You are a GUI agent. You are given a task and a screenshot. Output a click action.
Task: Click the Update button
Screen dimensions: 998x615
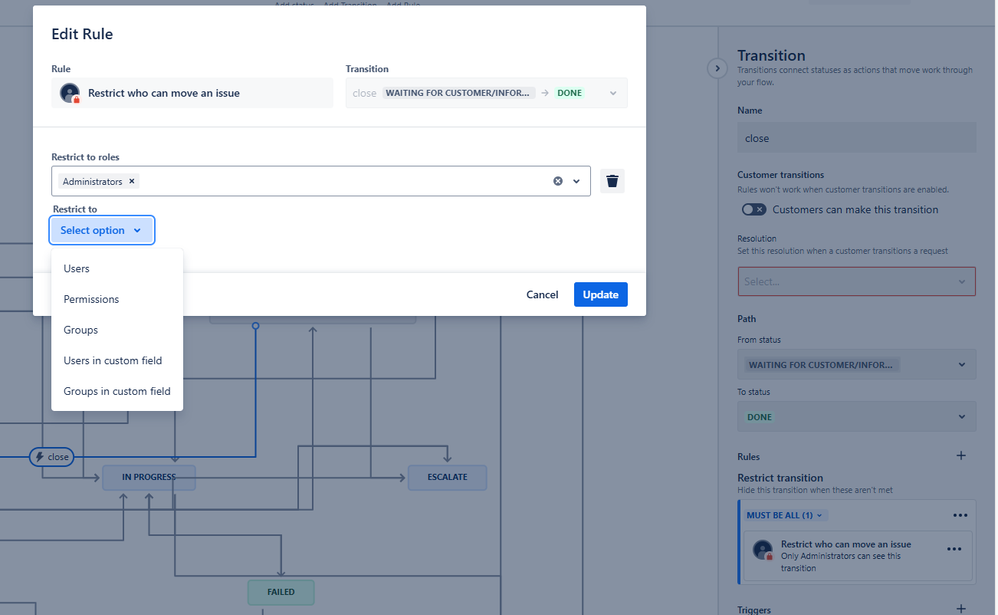601,294
